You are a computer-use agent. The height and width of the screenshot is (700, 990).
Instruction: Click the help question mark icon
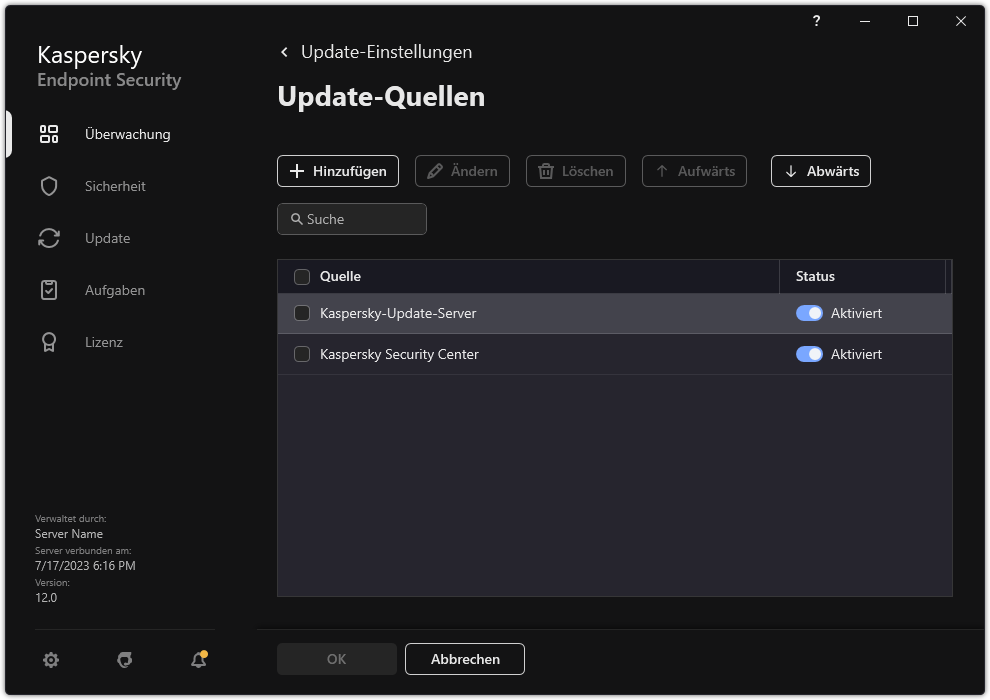pyautogui.click(x=816, y=21)
